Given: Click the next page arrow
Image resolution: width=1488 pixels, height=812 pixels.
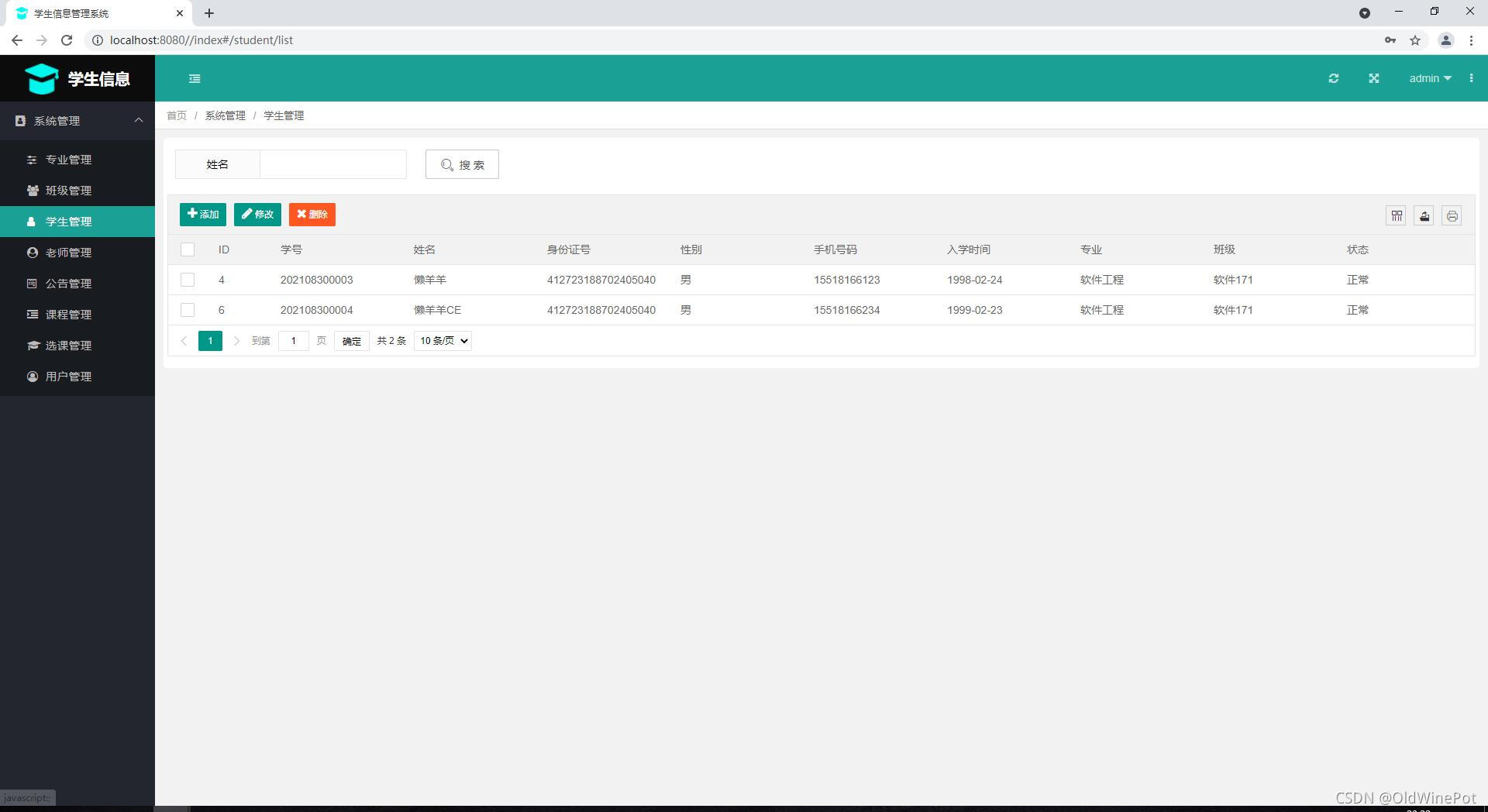Looking at the screenshot, I should (x=237, y=341).
